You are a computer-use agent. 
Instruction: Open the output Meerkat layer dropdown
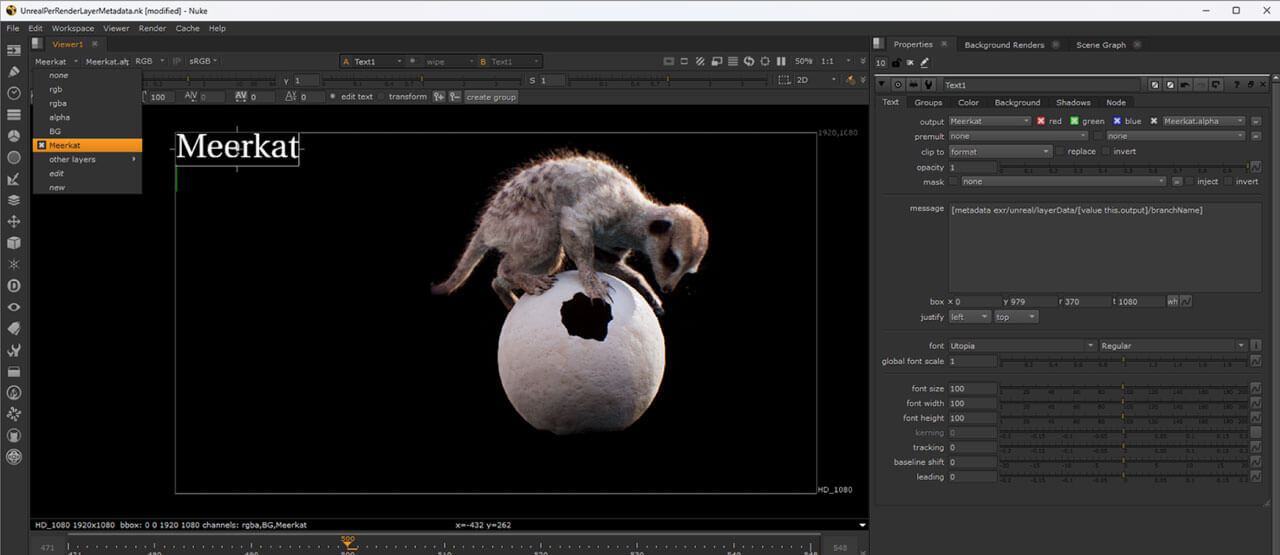coord(990,121)
